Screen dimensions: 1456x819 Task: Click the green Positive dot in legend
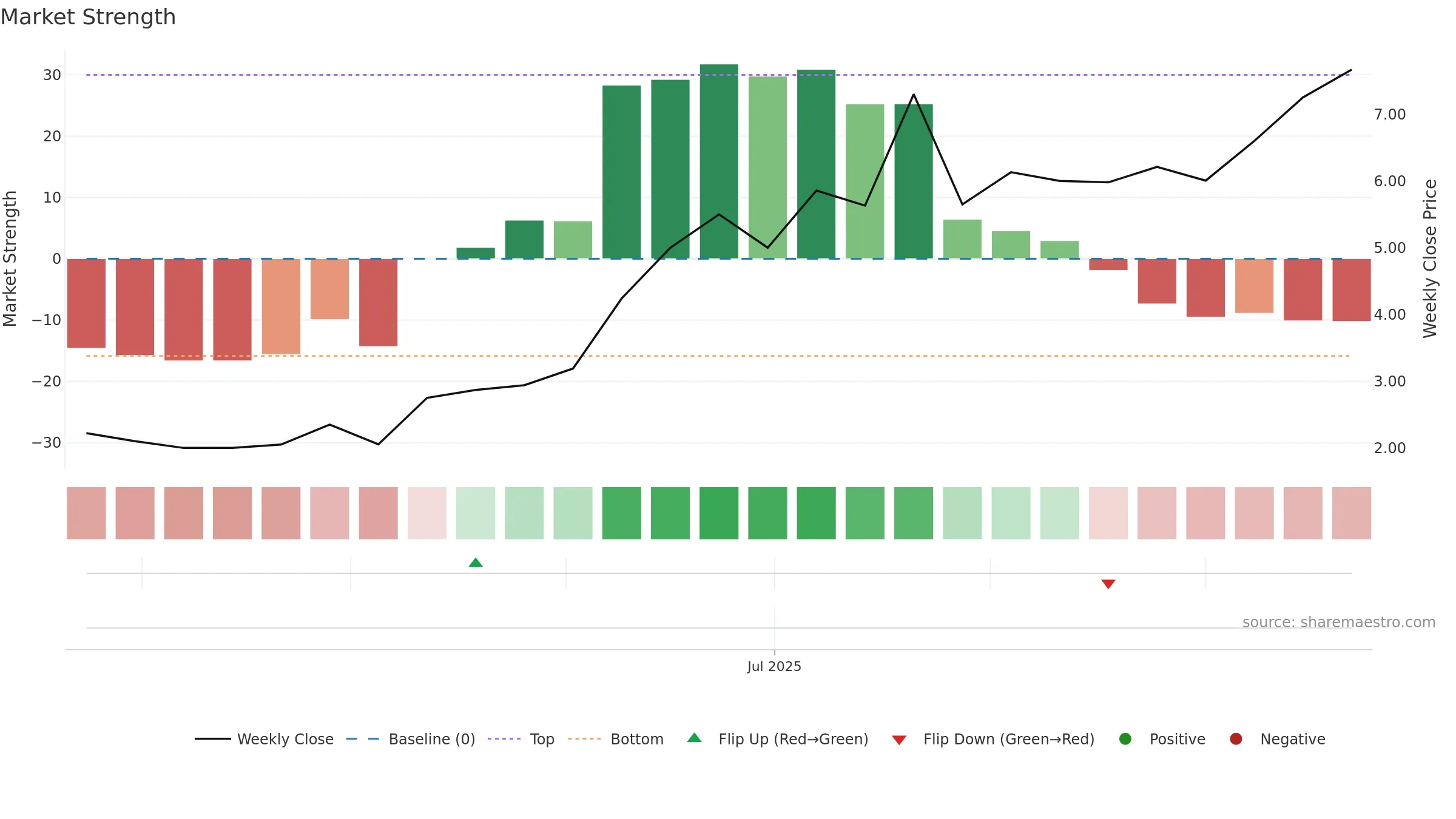point(1125,739)
